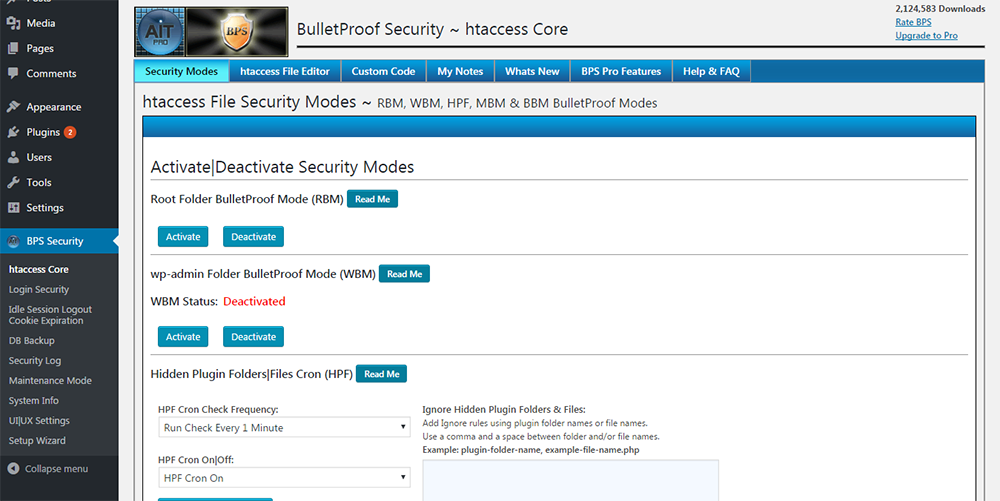1000x501 pixels.
Task: Click BulletProof Security ~ htaccess Core title
Action: [x=432, y=29]
